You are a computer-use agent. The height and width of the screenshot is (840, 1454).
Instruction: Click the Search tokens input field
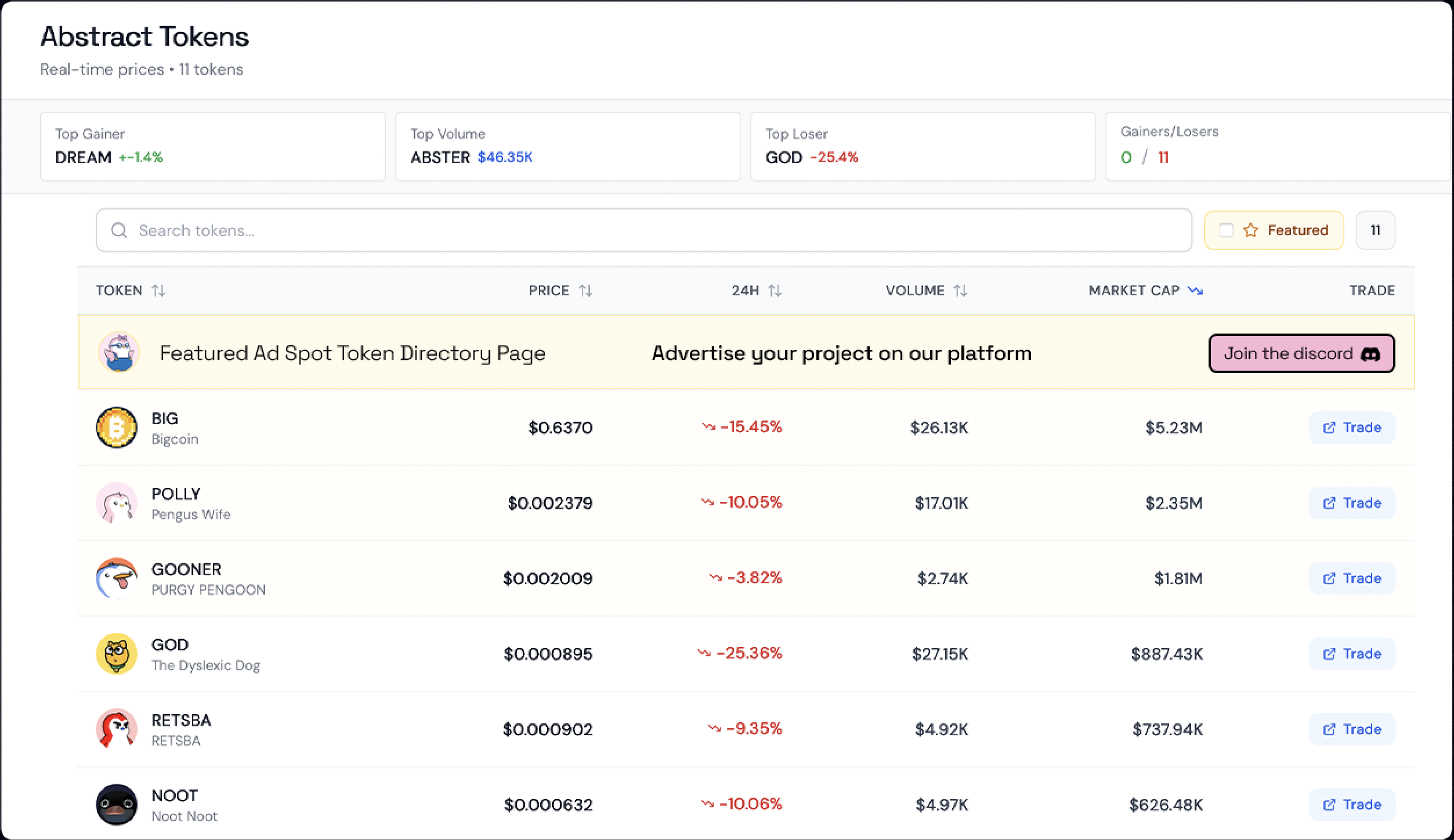[406, 230]
